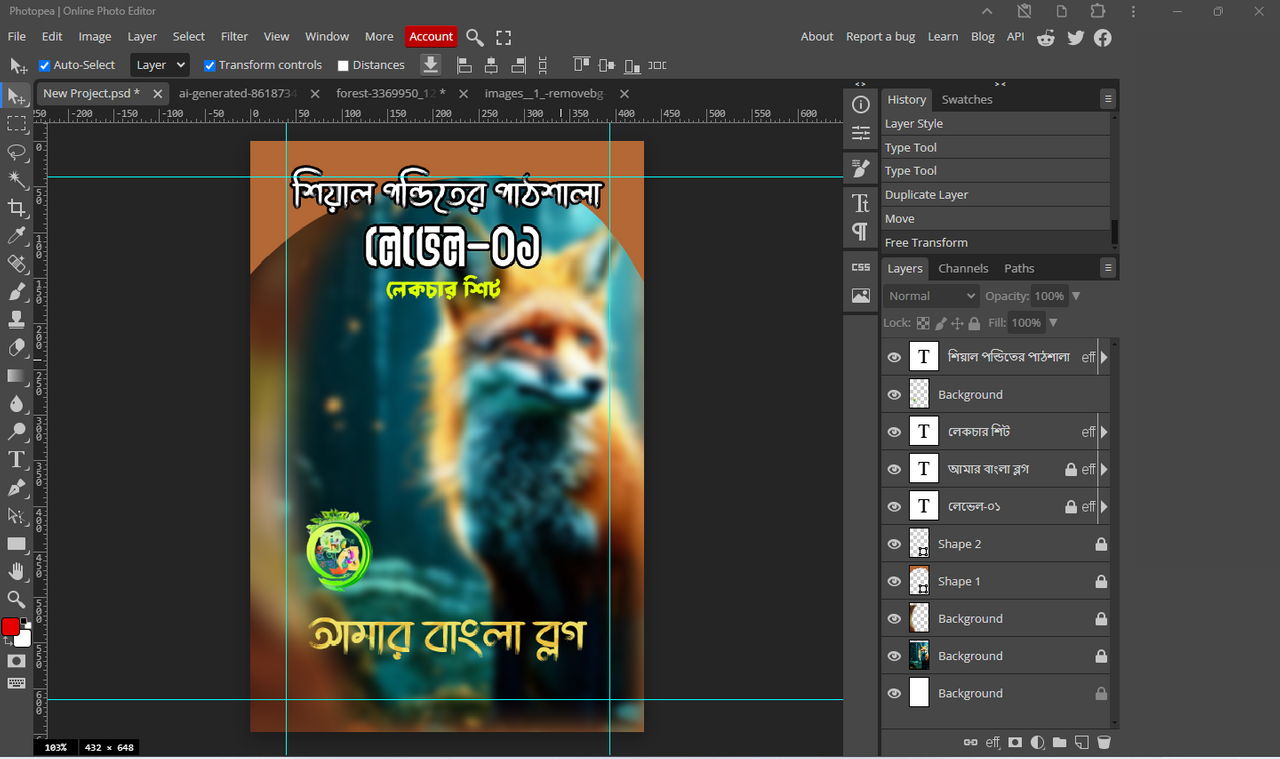The image size is (1280, 759).
Task: Select the Eyedropper tool
Action: click(x=17, y=236)
